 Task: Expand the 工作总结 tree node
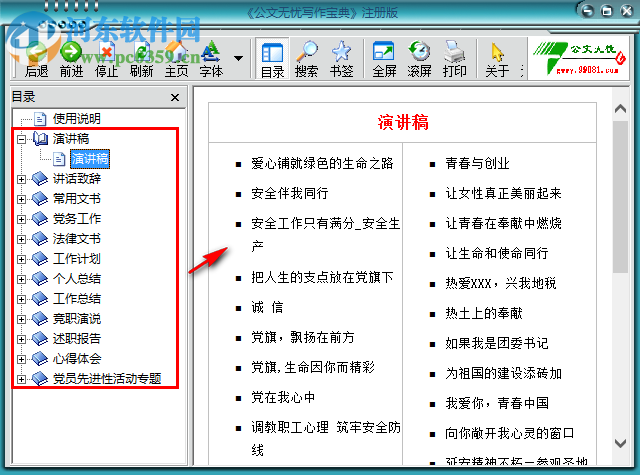point(21,299)
